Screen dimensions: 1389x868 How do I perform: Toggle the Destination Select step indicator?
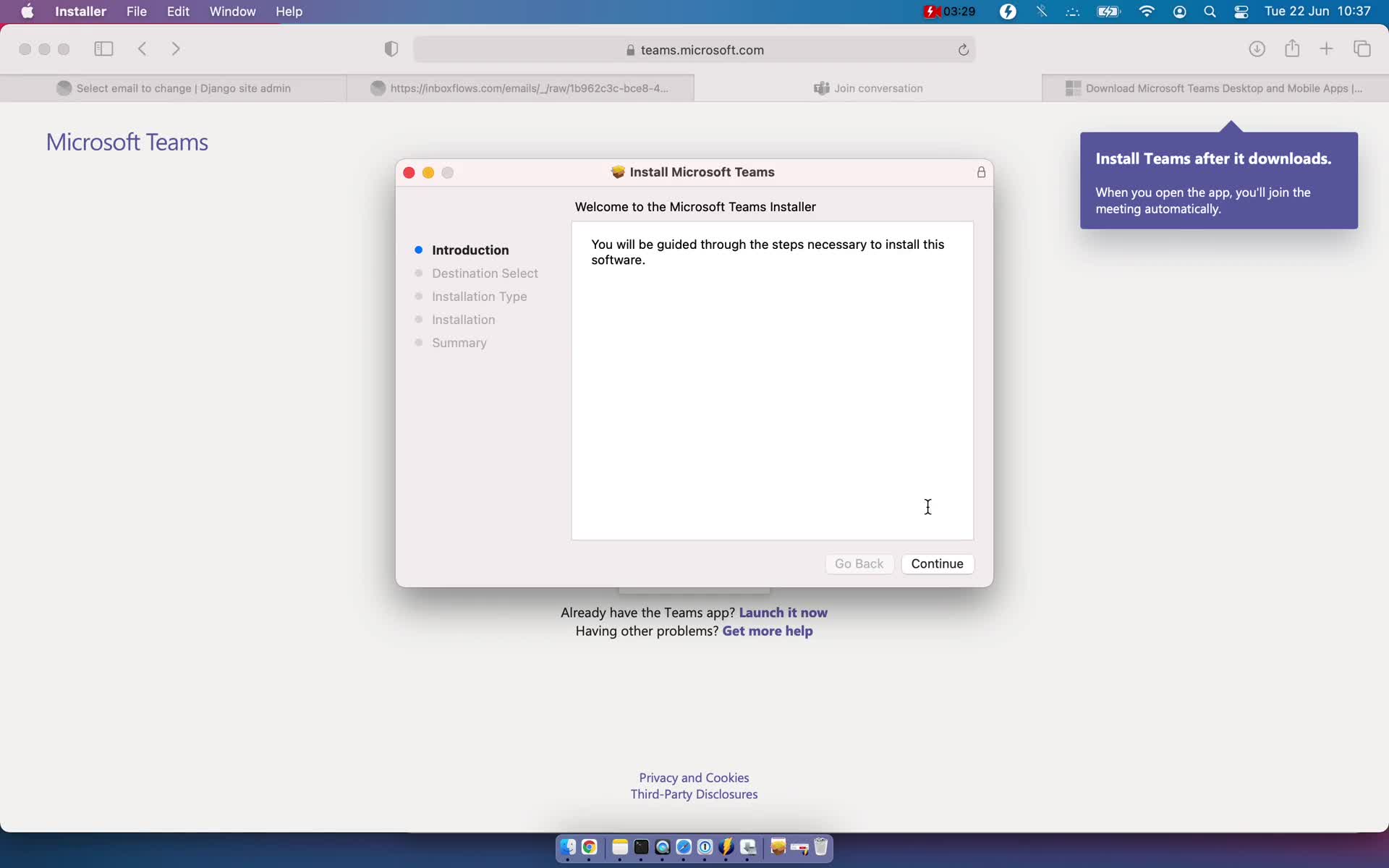419,273
